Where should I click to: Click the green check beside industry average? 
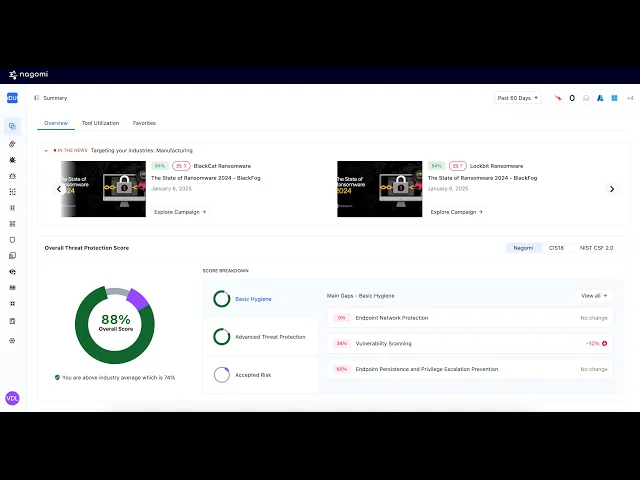click(57, 378)
